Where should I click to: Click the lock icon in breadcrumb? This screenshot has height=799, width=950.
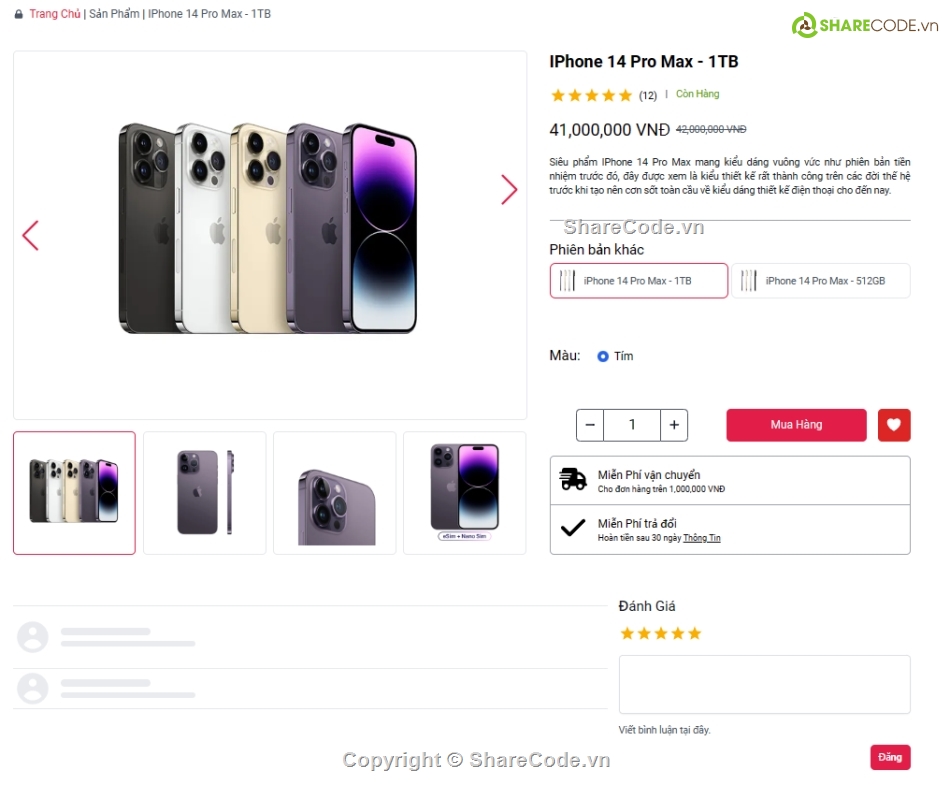click(x=18, y=14)
